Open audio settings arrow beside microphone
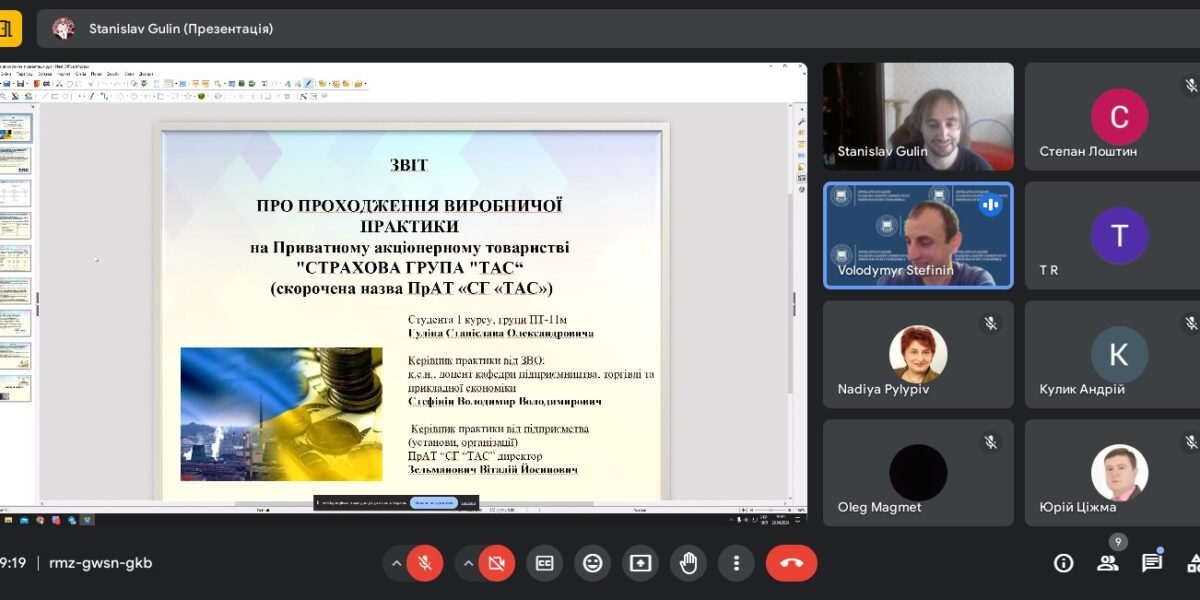The image size is (1200, 600). pos(397,563)
